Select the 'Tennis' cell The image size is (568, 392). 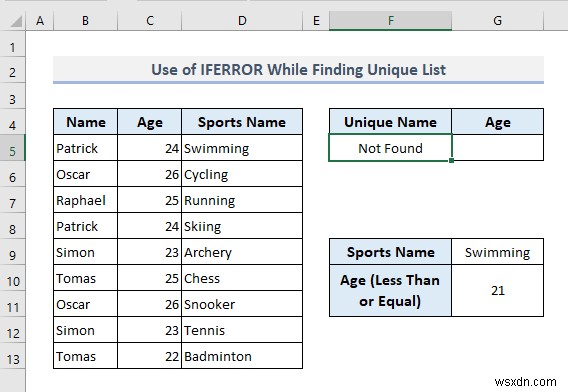tap(242, 330)
